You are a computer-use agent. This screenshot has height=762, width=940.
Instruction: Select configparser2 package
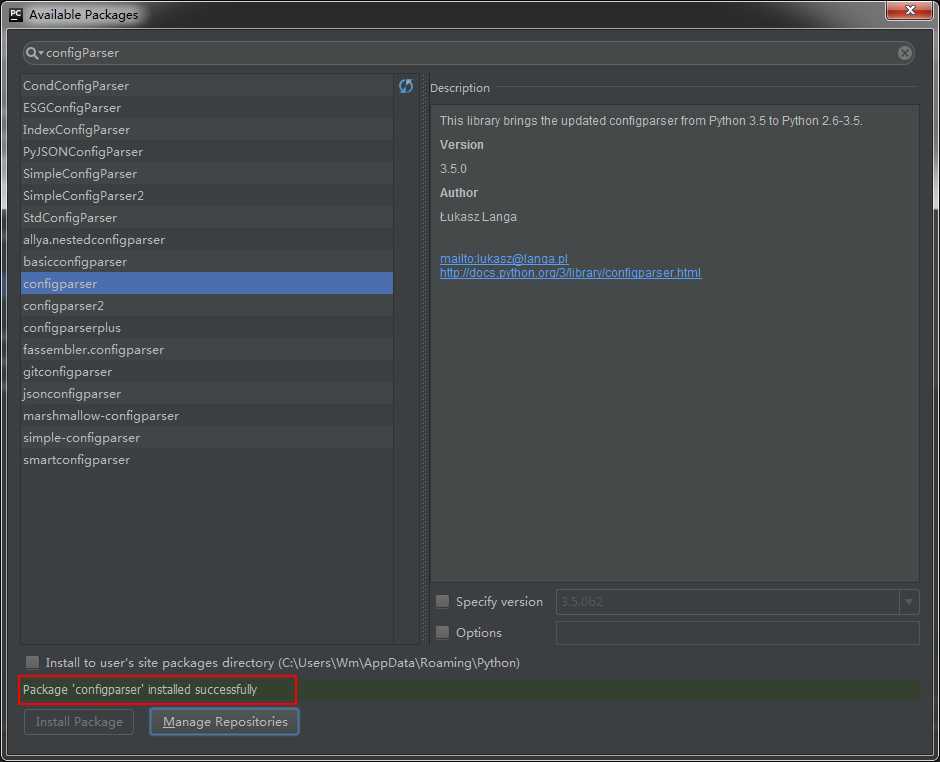coord(207,306)
